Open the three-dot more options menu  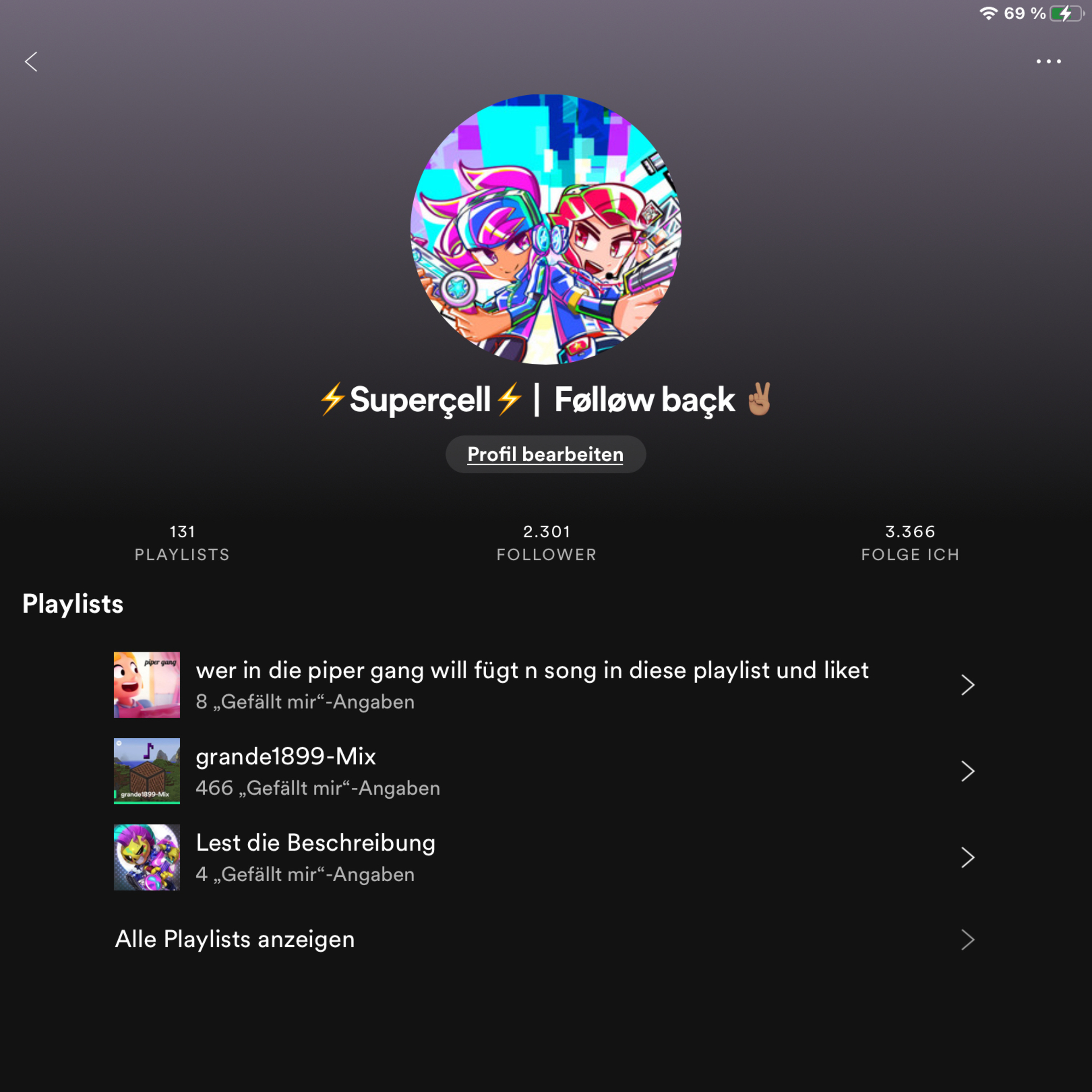coord(1048,61)
